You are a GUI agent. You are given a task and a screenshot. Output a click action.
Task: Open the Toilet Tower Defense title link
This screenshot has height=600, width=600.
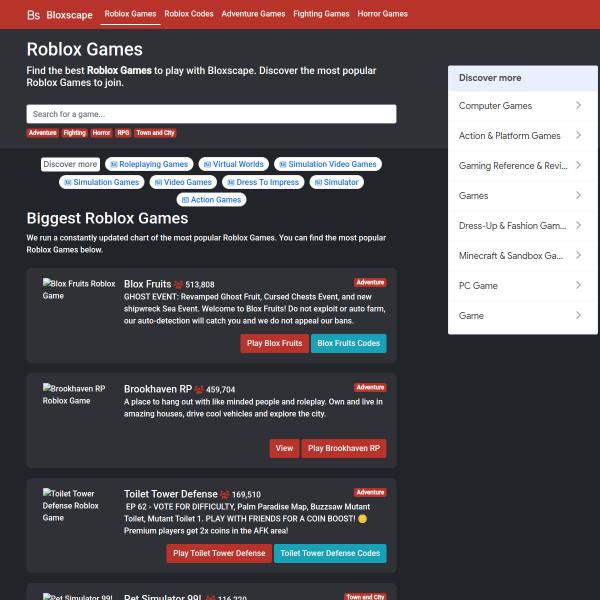coord(171,494)
